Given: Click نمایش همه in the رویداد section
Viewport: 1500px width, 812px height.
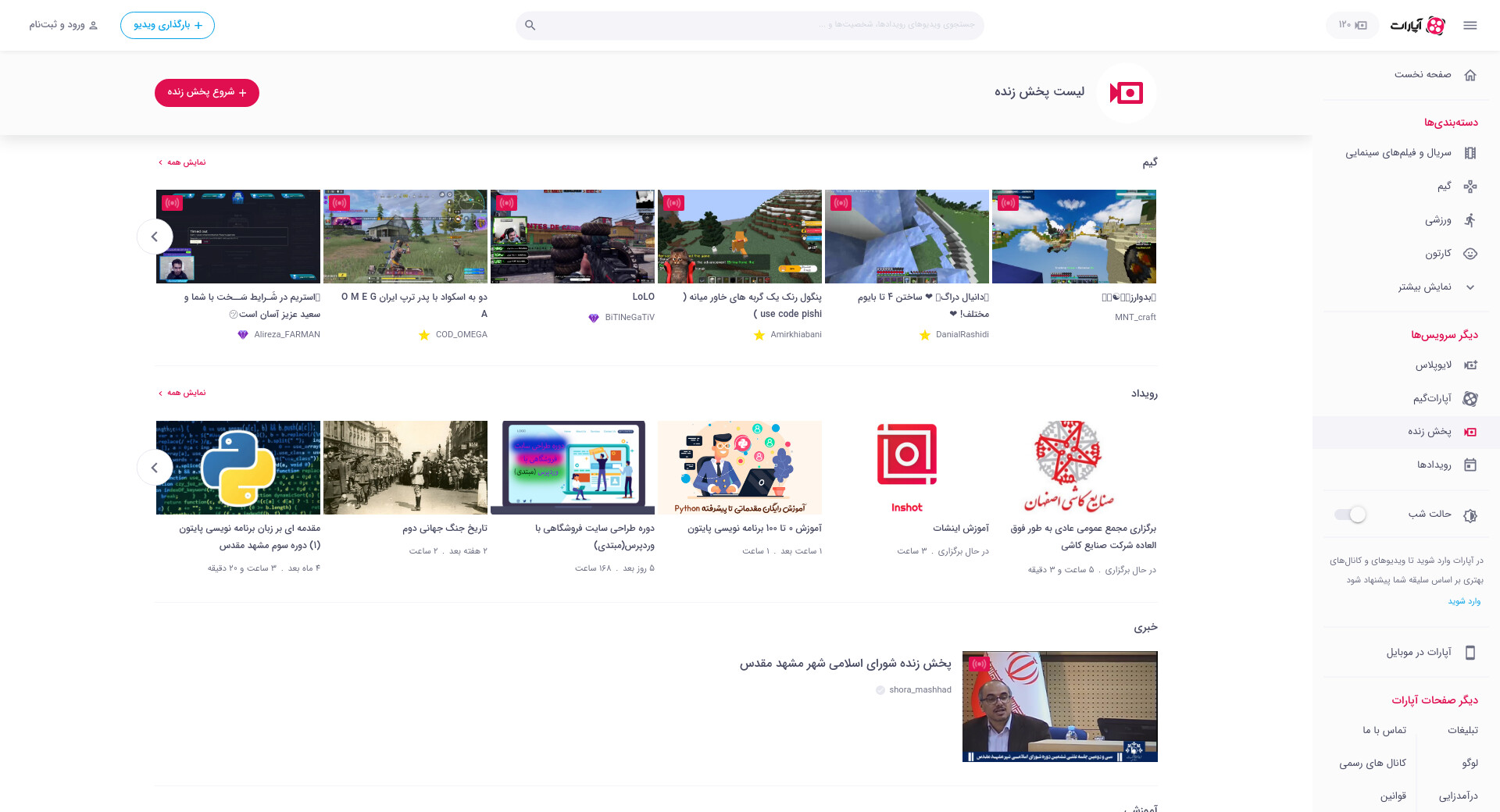Looking at the screenshot, I should 182,393.
